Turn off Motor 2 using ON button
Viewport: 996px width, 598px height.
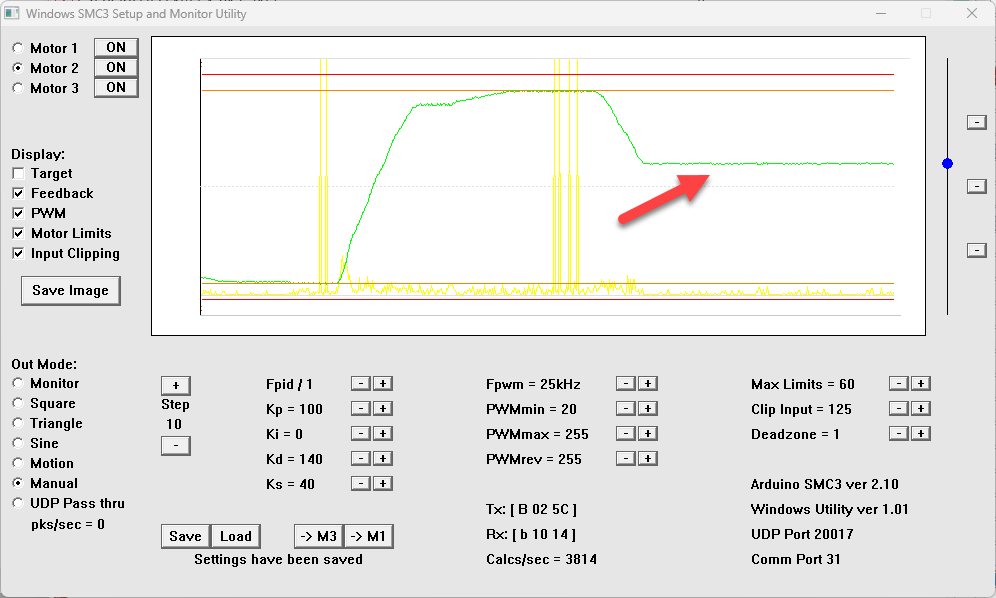tap(116, 68)
